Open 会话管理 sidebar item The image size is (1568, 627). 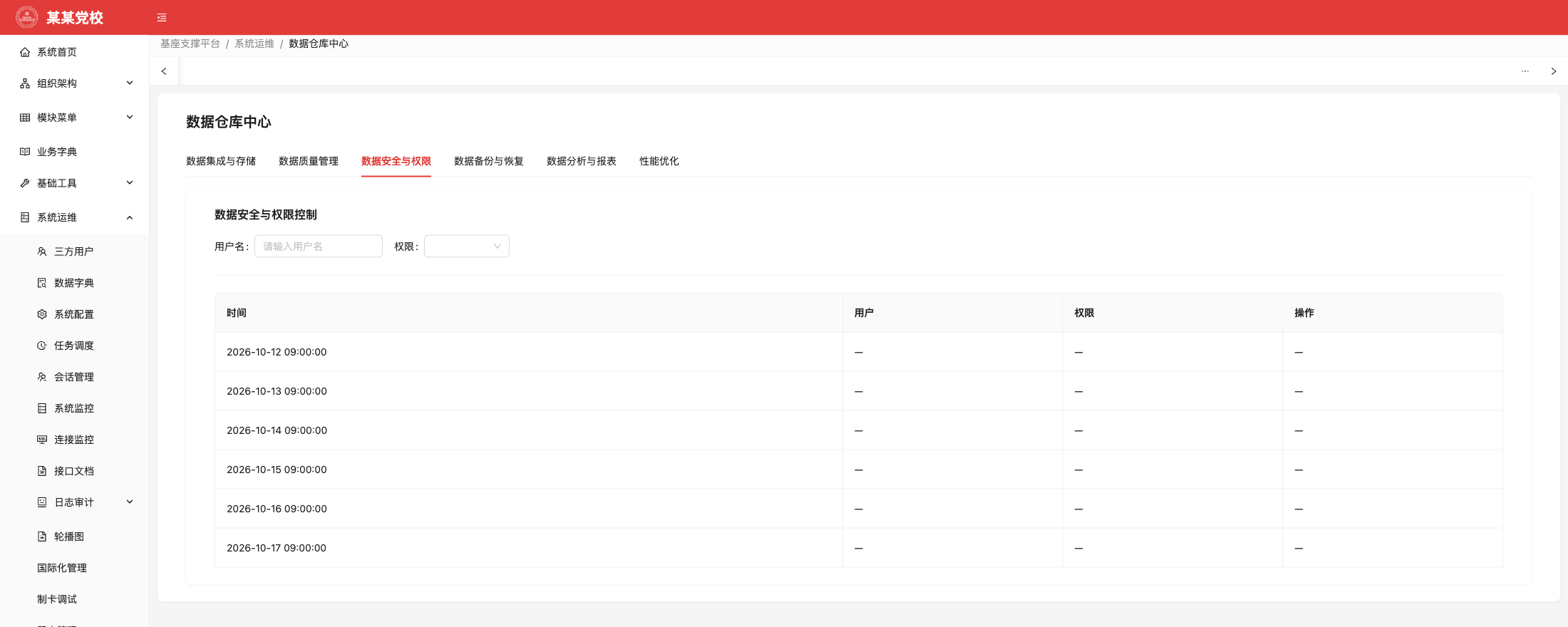coord(74,377)
